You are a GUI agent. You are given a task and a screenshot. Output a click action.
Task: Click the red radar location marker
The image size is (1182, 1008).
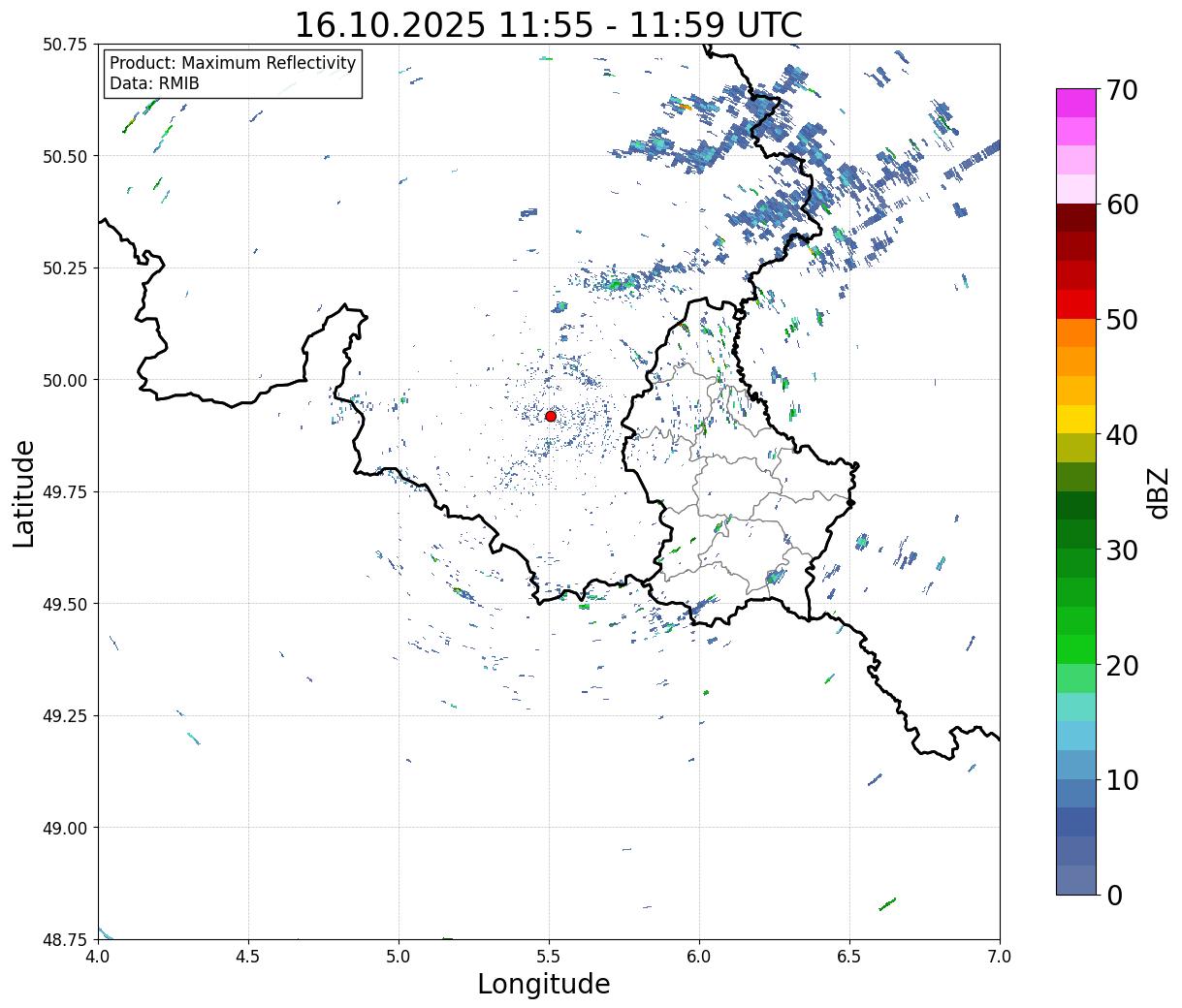[x=551, y=416]
